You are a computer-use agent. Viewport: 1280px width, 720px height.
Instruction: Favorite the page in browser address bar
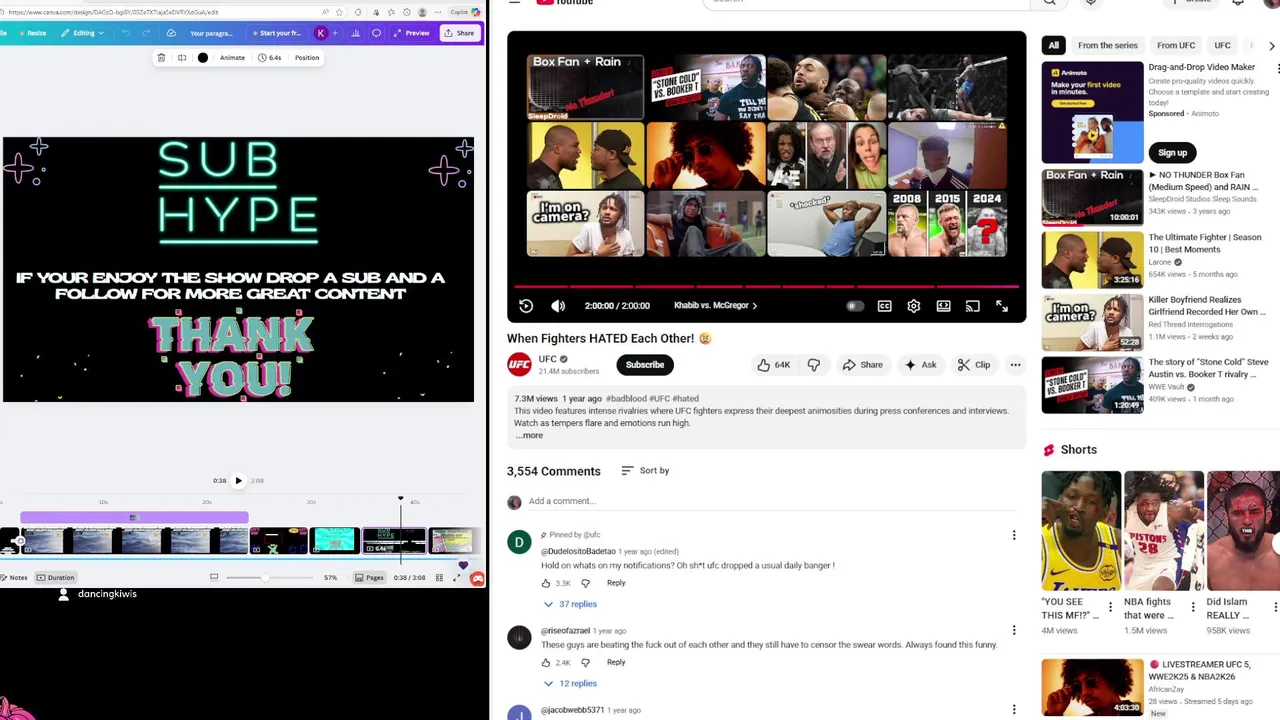[x=339, y=12]
